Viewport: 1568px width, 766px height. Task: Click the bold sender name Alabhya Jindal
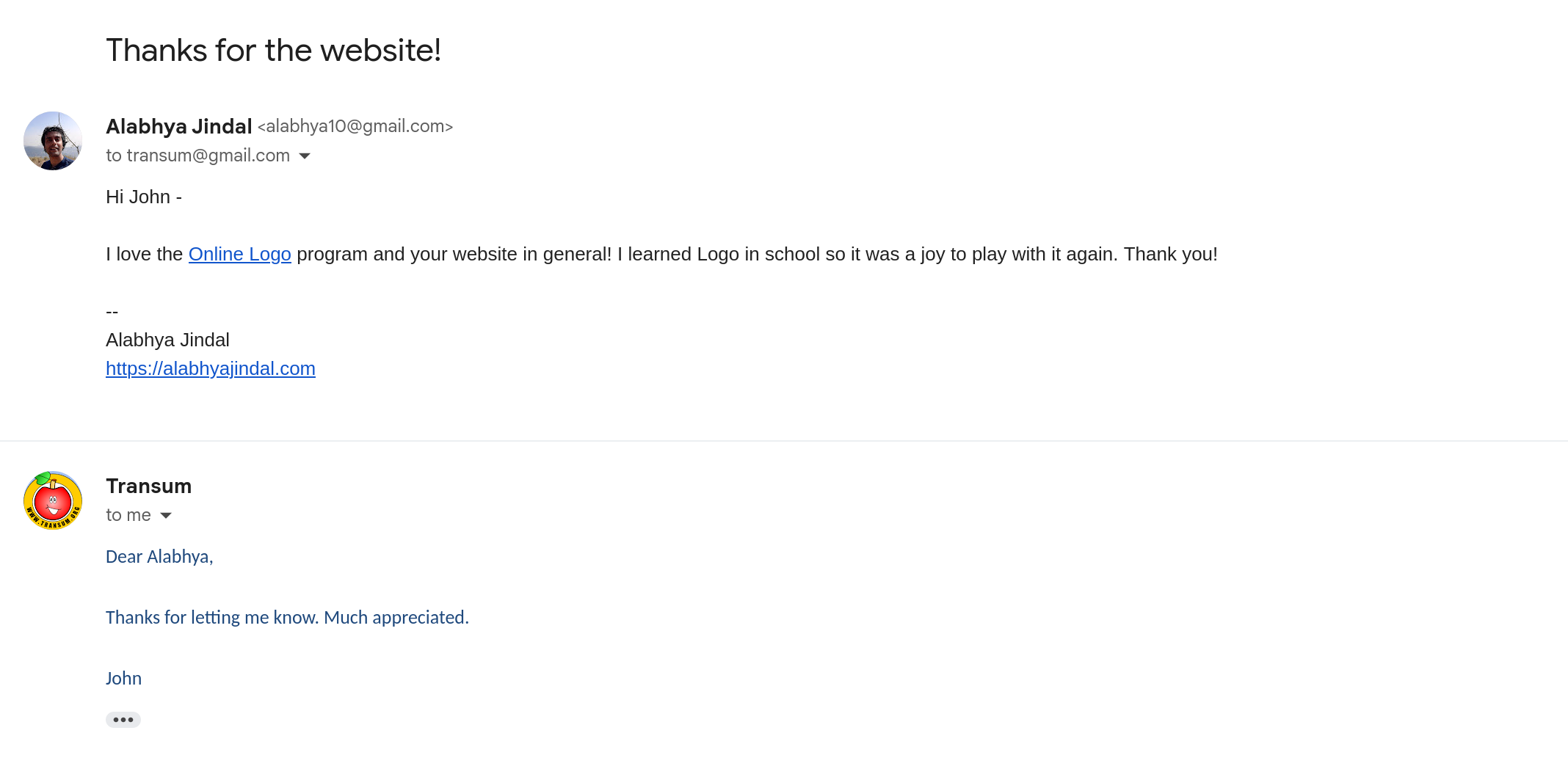click(x=178, y=126)
